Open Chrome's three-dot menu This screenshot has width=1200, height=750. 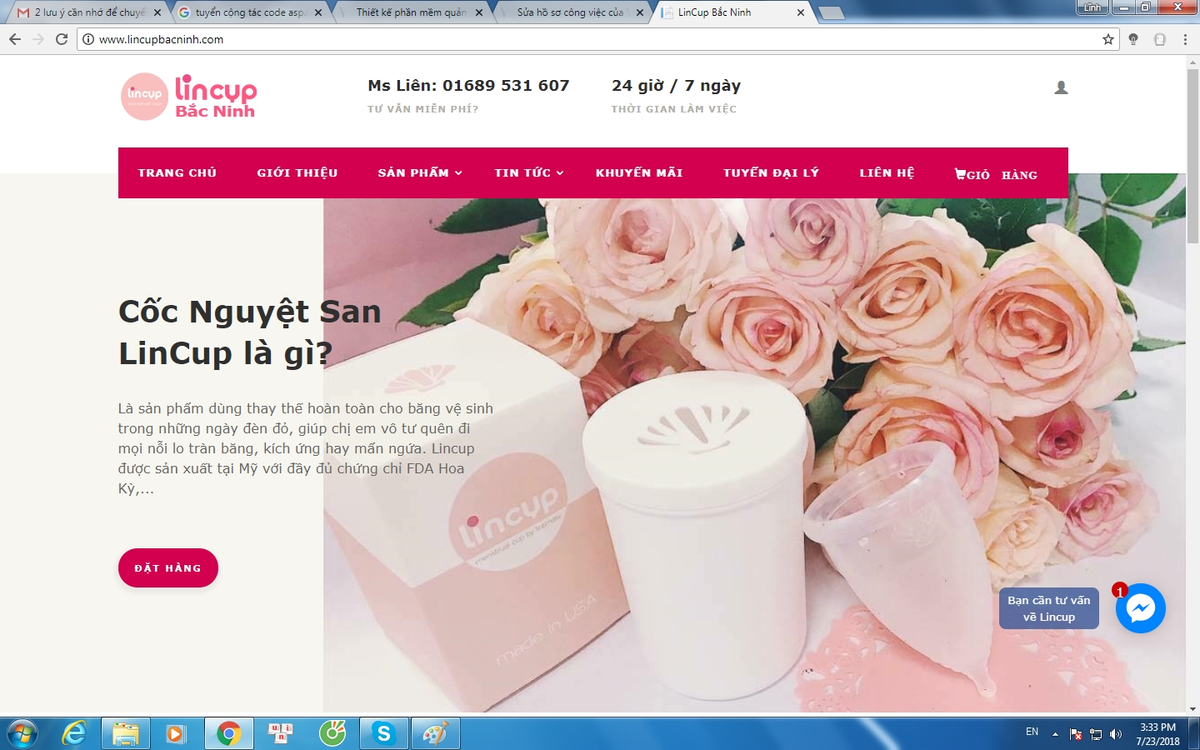pyautogui.click(x=1185, y=40)
